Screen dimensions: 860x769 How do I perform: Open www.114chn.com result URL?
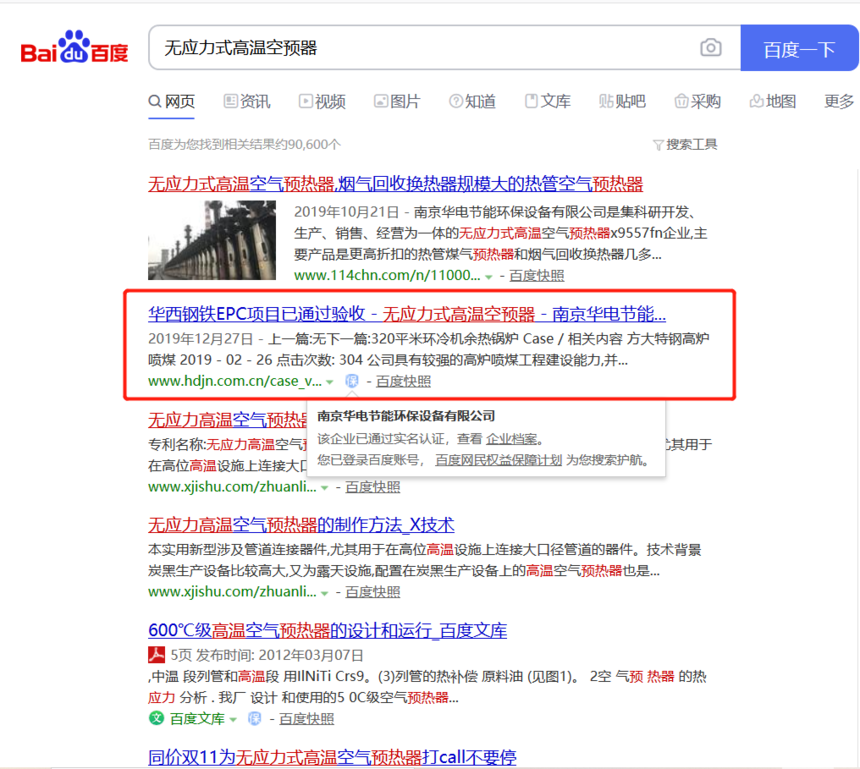tap(387, 275)
